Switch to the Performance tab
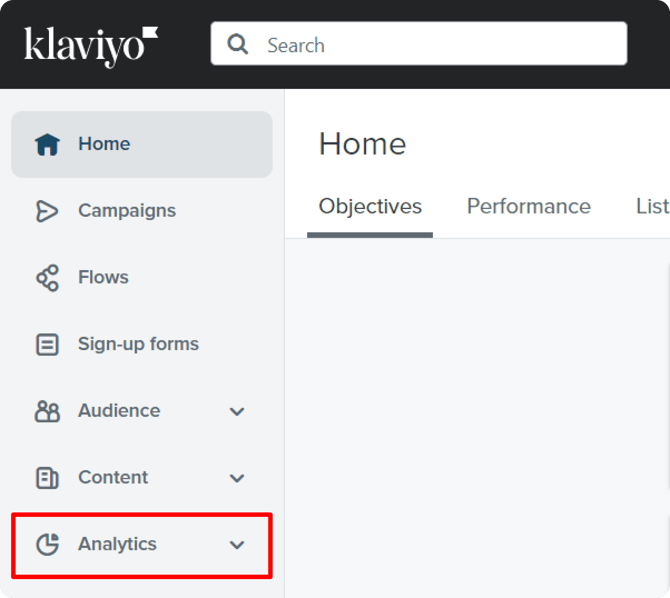Viewport: 670px width, 598px height. (x=528, y=207)
